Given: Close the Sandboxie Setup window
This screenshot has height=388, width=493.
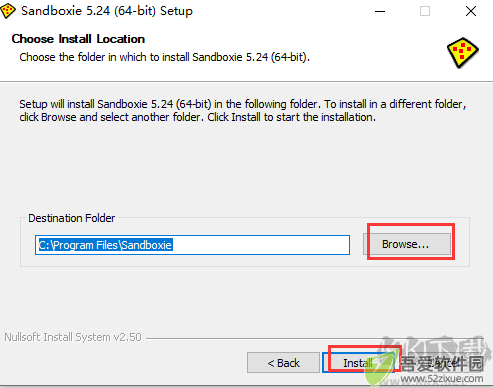Looking at the screenshot, I should 471,11.
